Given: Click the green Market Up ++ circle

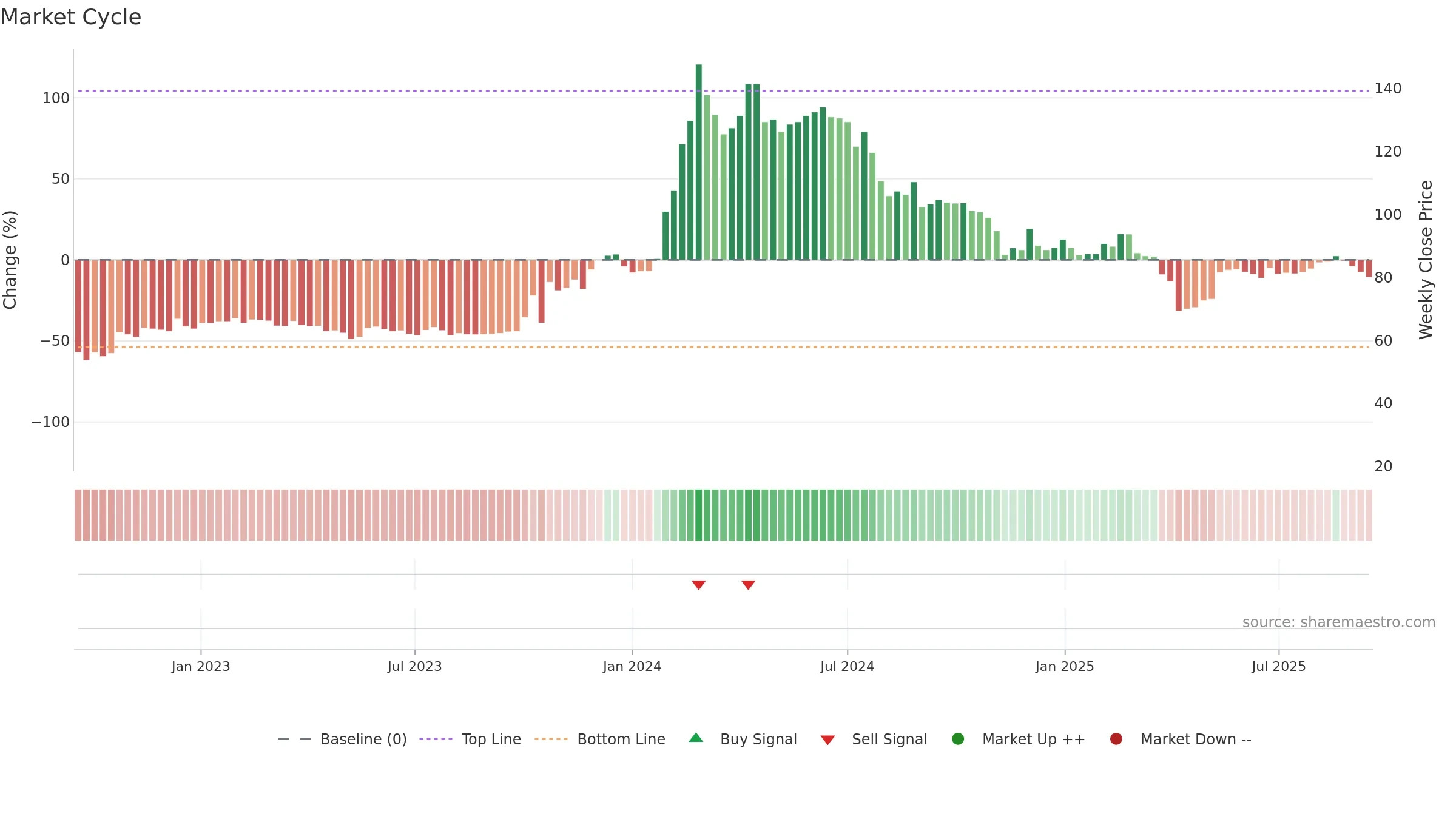Looking at the screenshot, I should (x=958, y=739).
